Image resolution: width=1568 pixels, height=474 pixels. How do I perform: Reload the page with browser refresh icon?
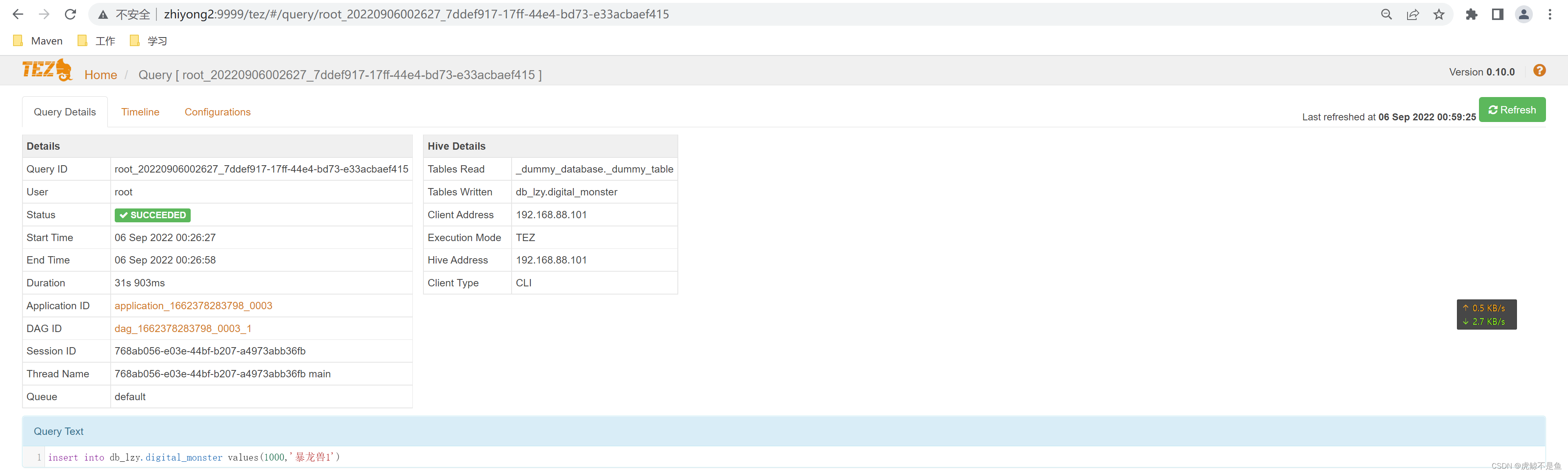71,14
